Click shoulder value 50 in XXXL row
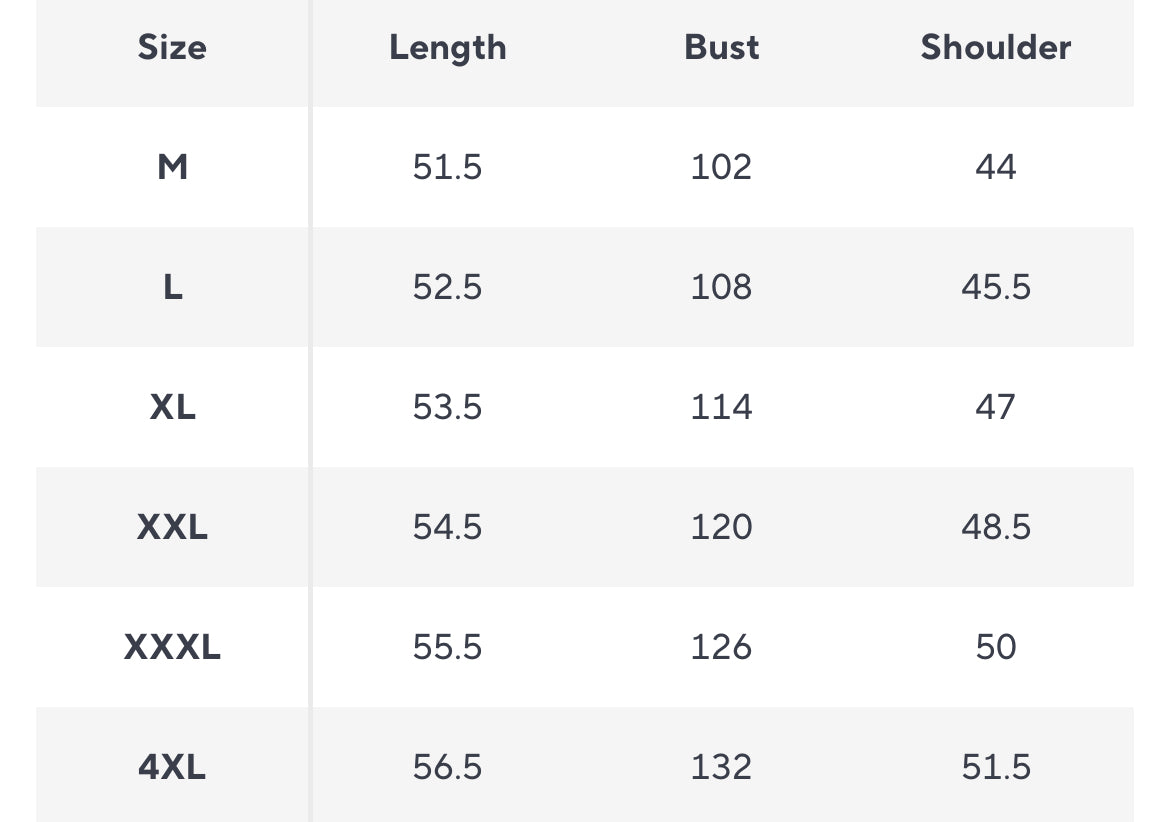This screenshot has width=1170, height=822. tap(995, 647)
